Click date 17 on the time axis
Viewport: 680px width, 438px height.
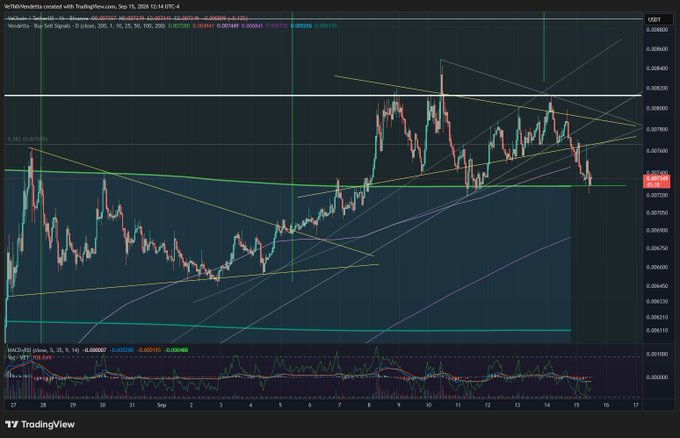click(635, 405)
